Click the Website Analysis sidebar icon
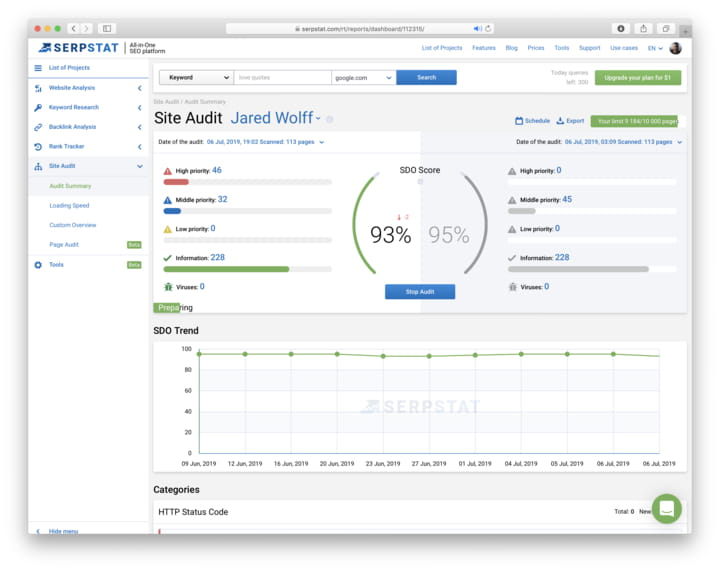Image resolution: width=720 pixels, height=571 pixels. [x=38, y=88]
